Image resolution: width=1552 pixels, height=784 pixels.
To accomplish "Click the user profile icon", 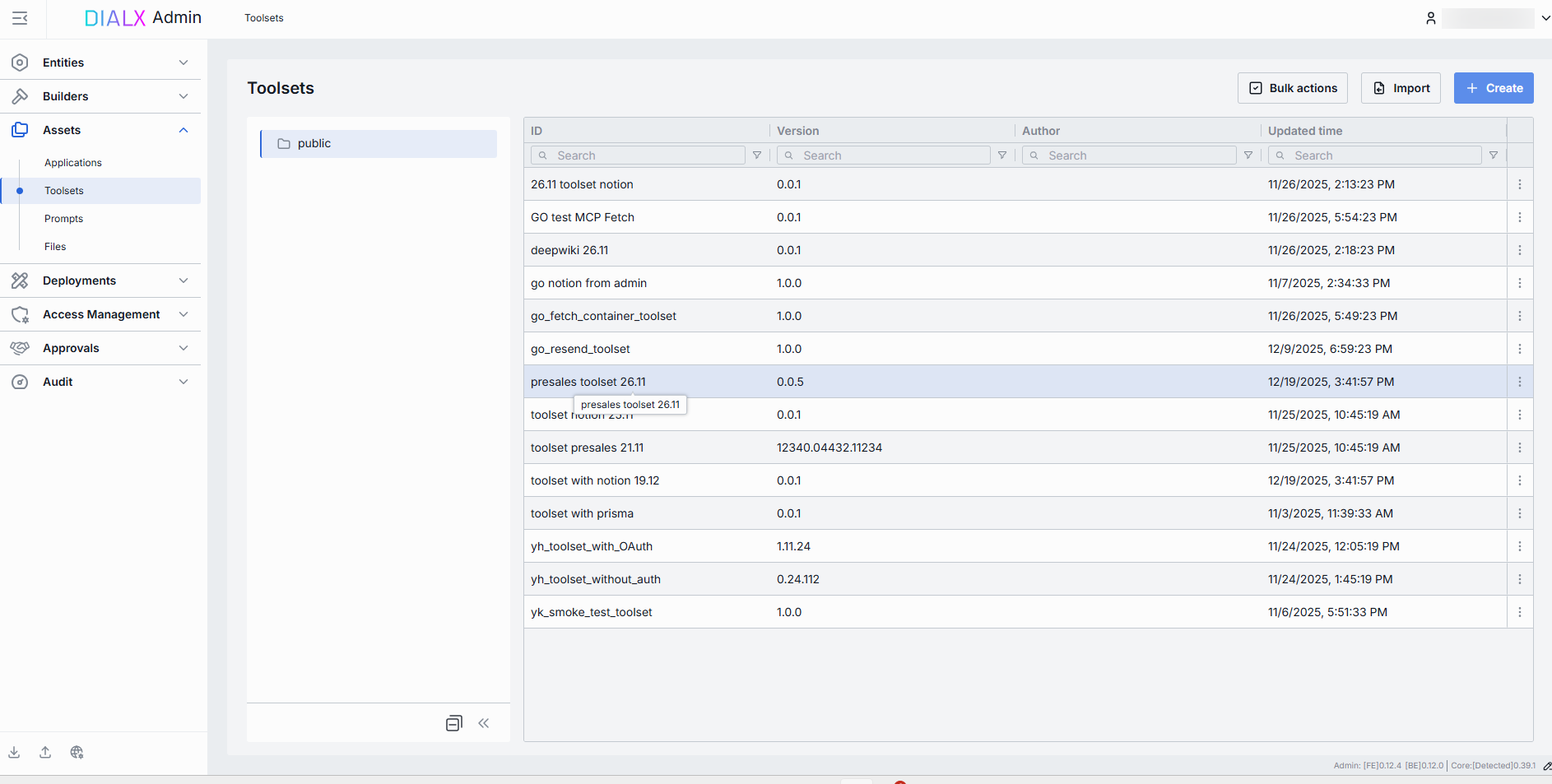I will (x=1431, y=18).
